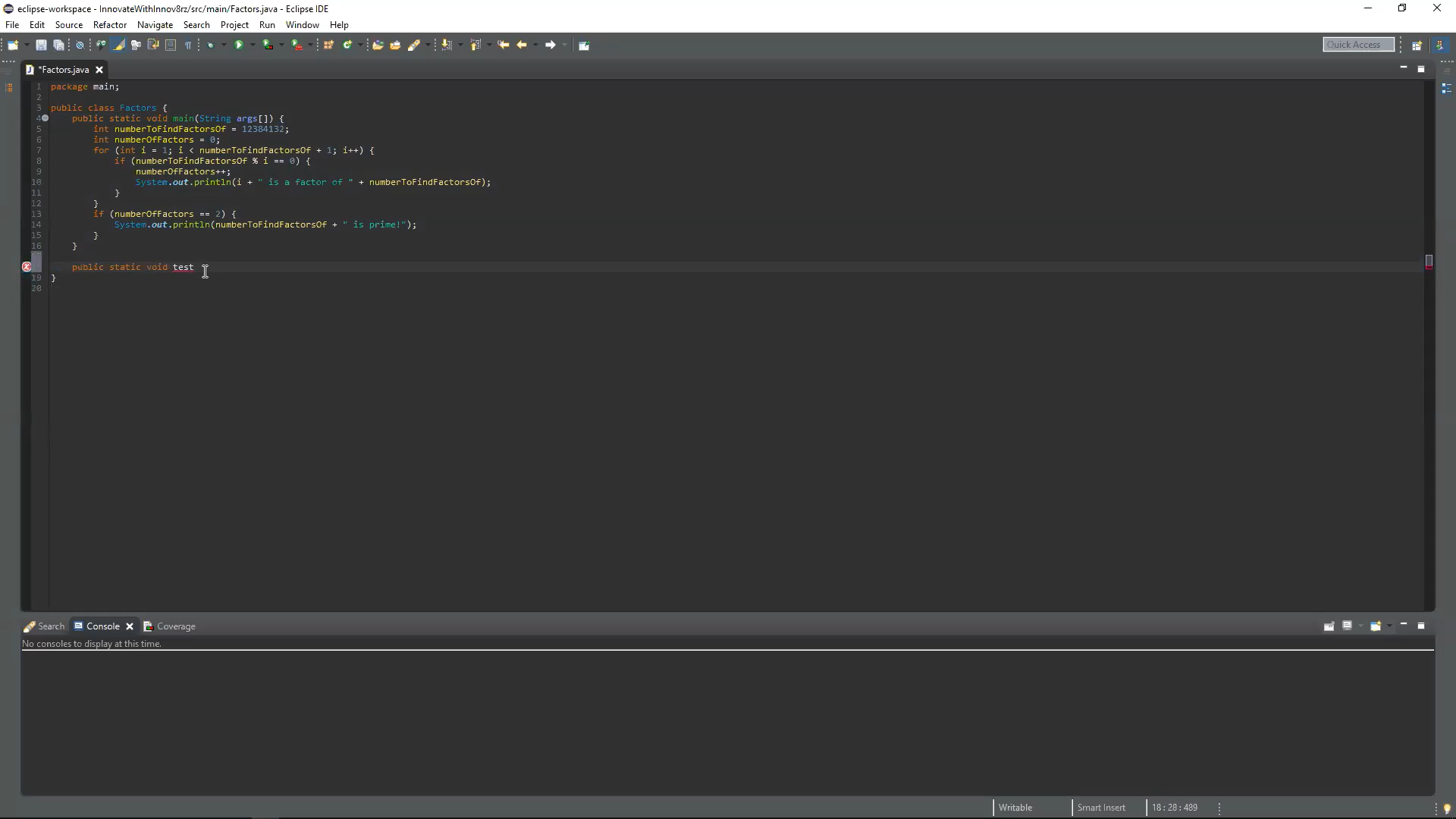Click the Open Type icon
Viewport: 1456px width, 819px height.
(378, 45)
